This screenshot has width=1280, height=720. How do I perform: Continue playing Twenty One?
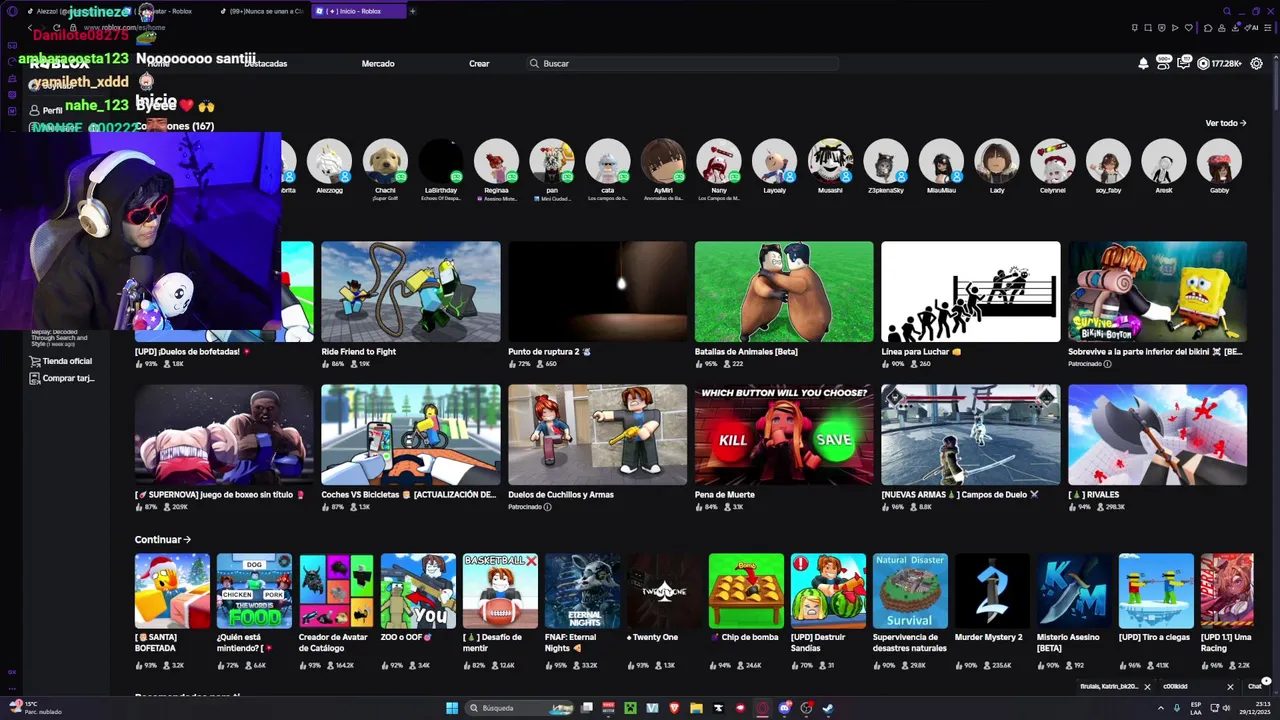(664, 591)
